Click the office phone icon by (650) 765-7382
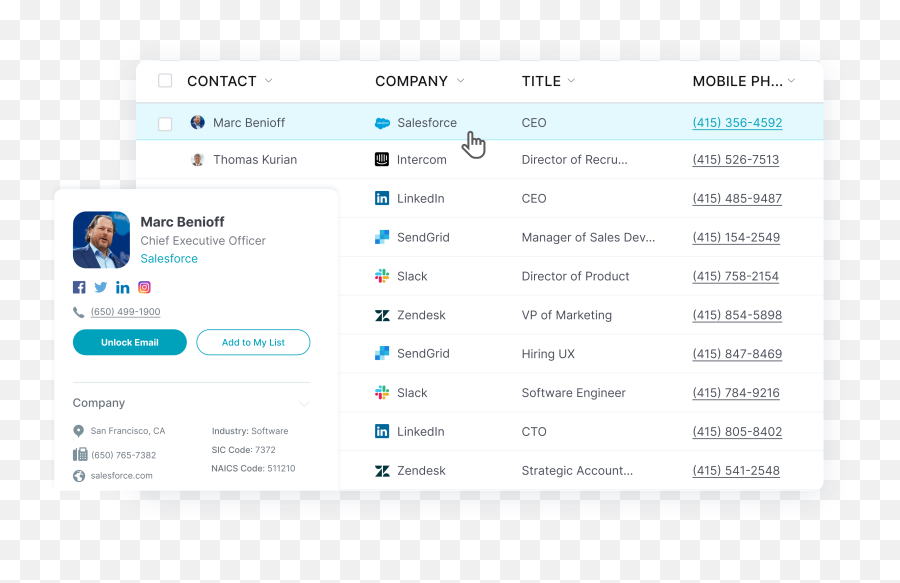 80,454
